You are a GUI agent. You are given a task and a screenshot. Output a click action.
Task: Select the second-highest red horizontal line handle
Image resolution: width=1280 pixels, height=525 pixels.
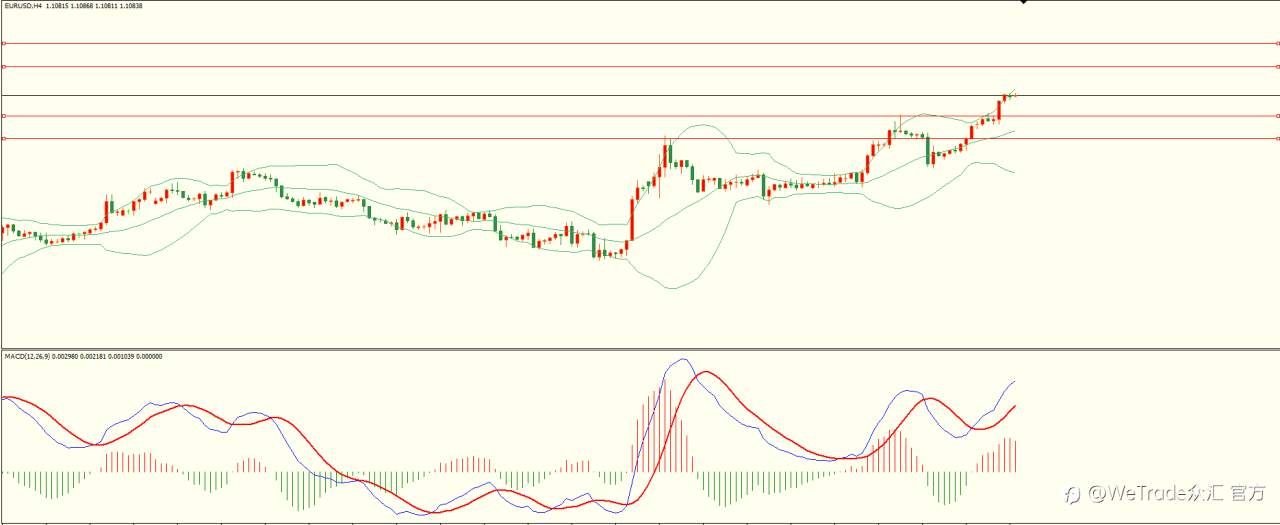4,66
